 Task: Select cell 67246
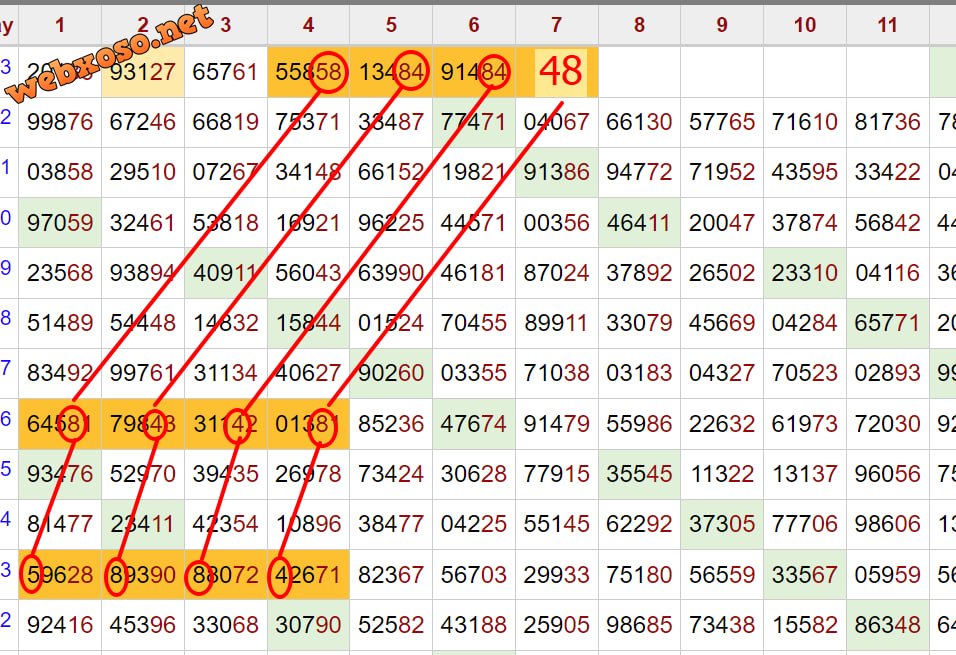[143, 122]
